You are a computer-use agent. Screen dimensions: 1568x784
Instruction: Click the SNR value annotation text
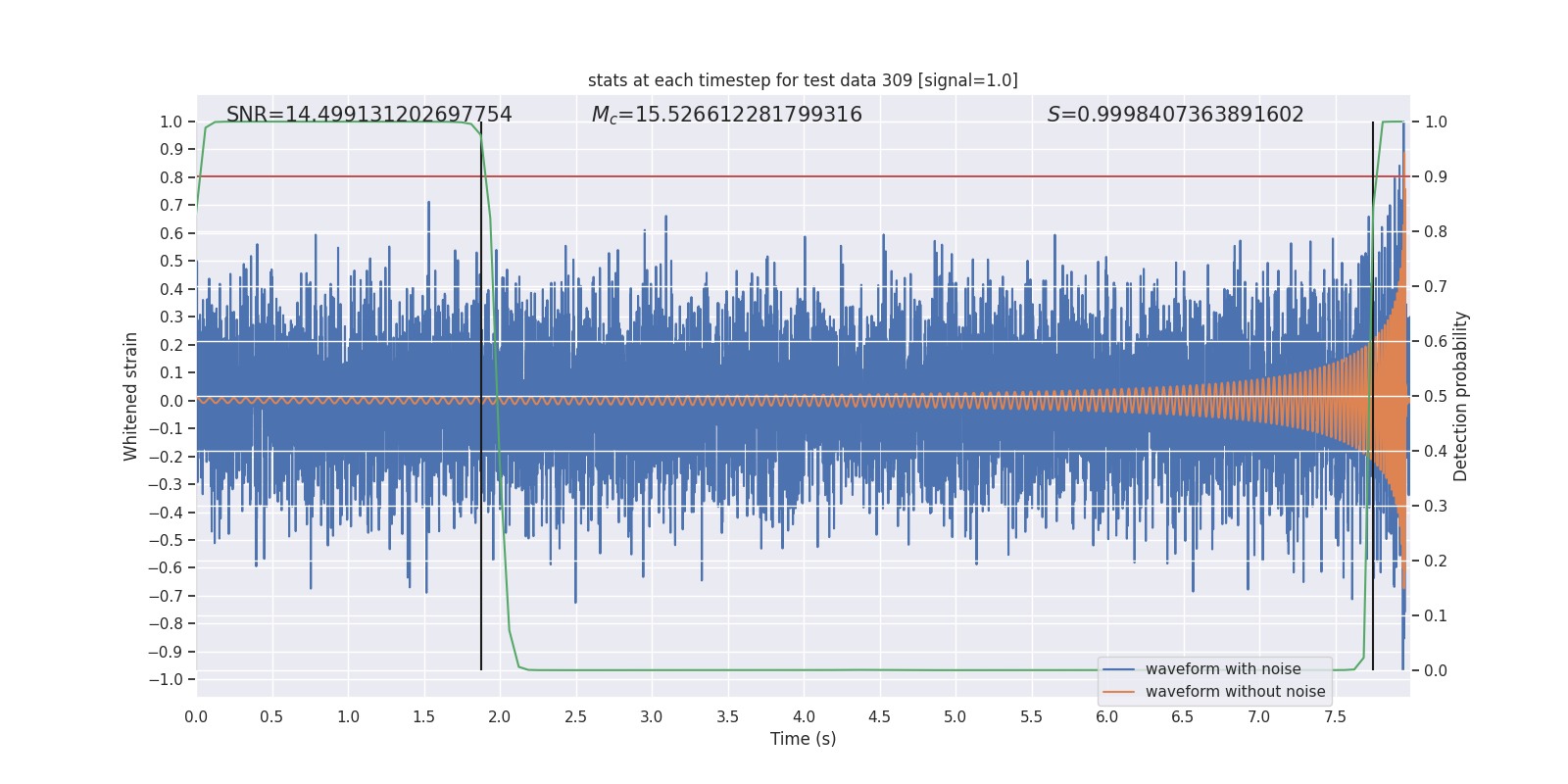(x=368, y=115)
